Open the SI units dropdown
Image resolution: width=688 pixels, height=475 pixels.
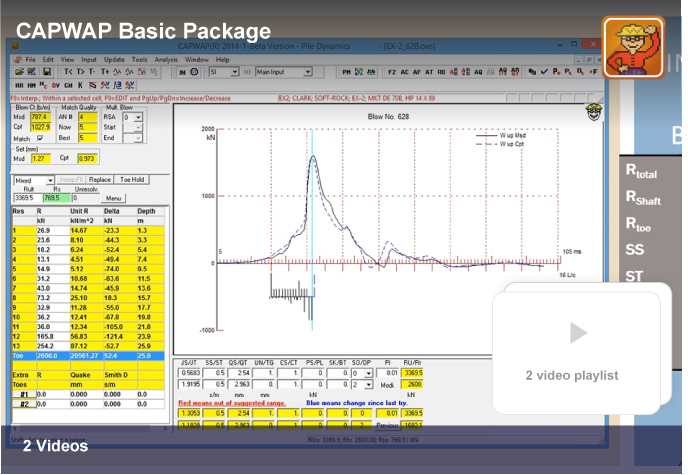coord(235,72)
